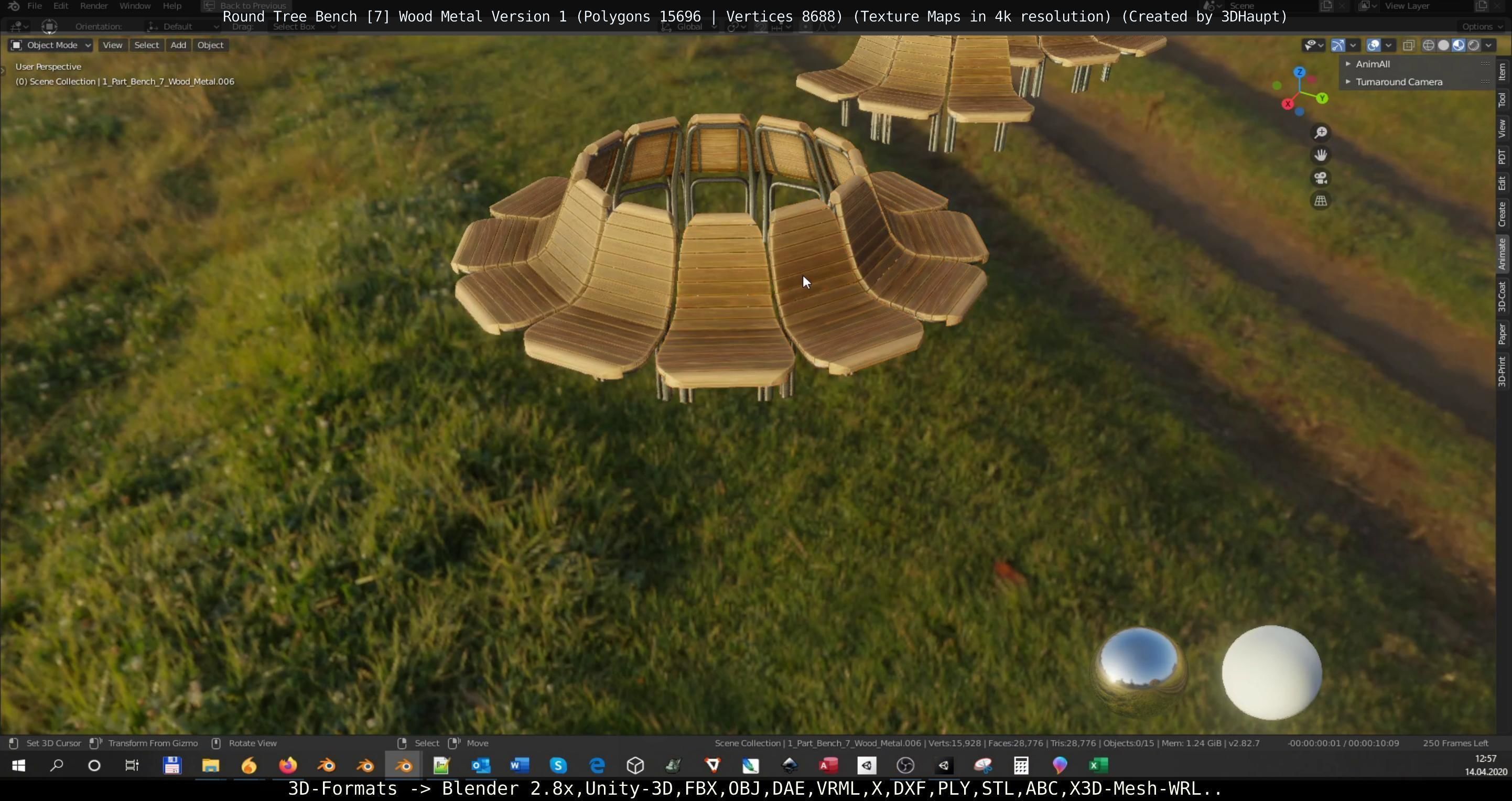Switch perspective/orthographic with grid icon
Image resolution: width=1512 pixels, height=801 pixels.
click(x=1321, y=201)
